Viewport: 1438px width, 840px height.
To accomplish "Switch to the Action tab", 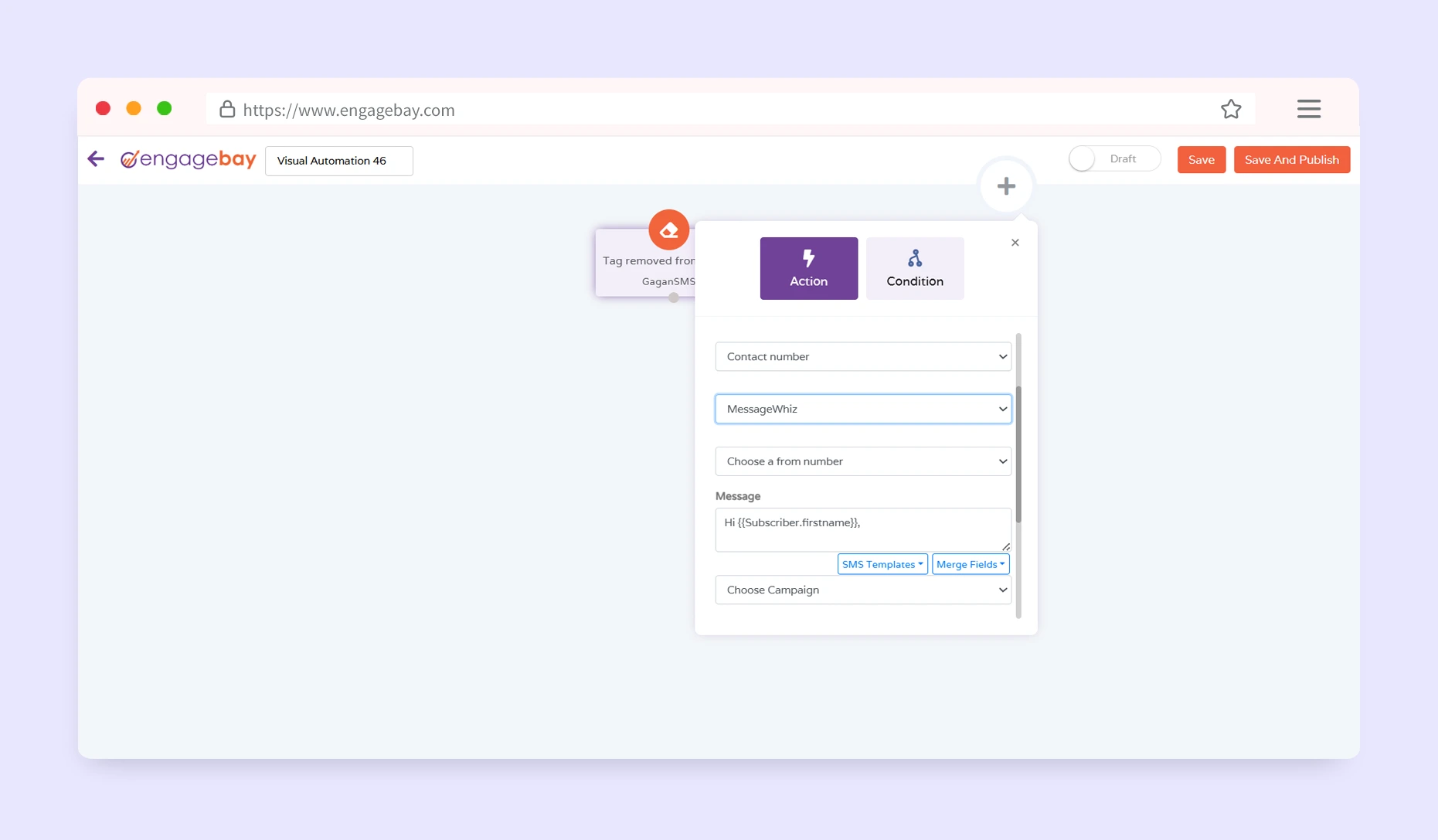I will (x=808, y=268).
